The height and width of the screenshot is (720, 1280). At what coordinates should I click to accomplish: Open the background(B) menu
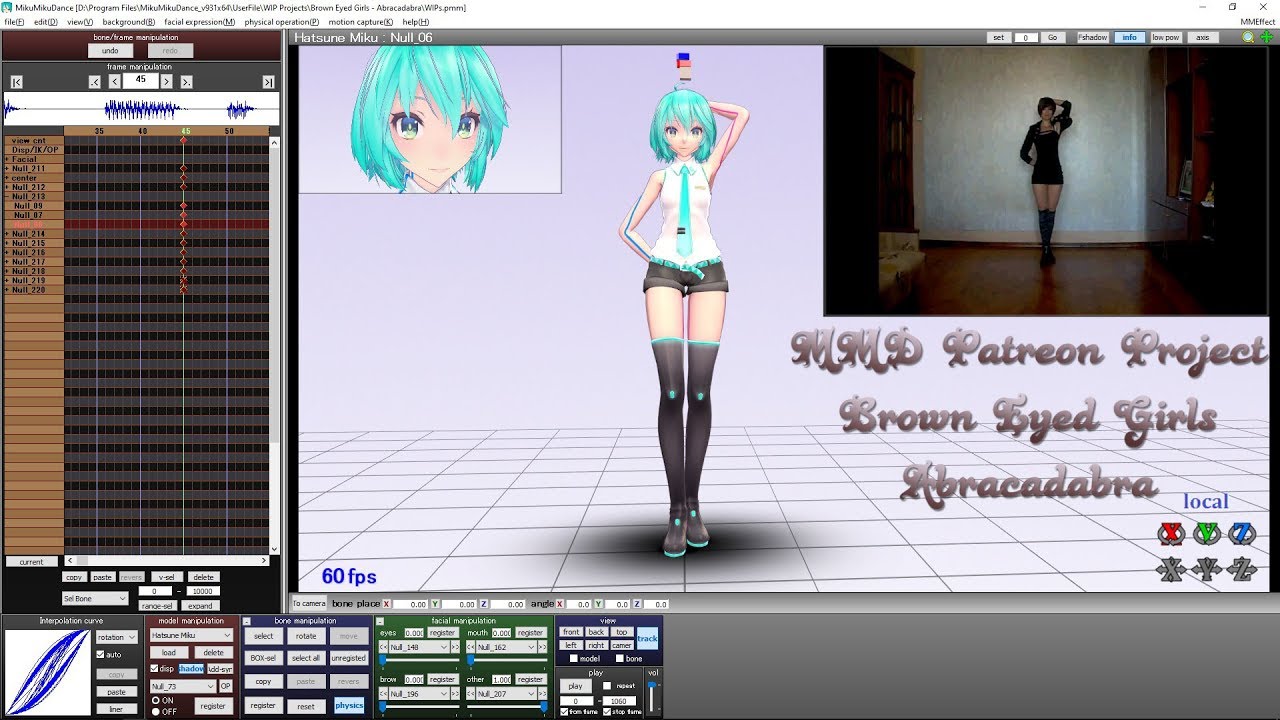pos(128,21)
